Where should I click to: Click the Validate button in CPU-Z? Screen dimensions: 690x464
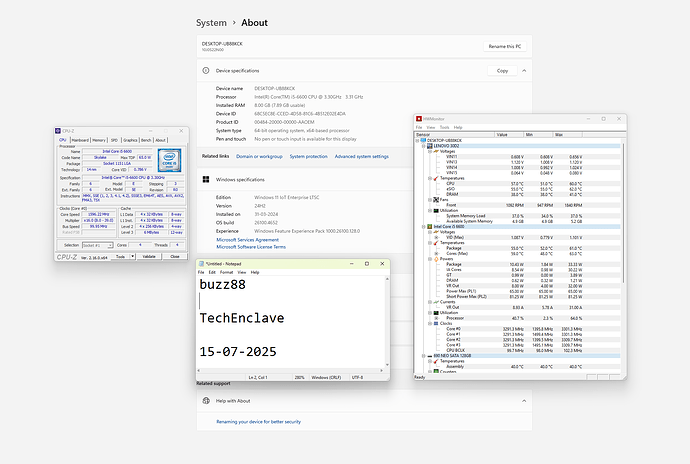pyautogui.click(x=149, y=256)
